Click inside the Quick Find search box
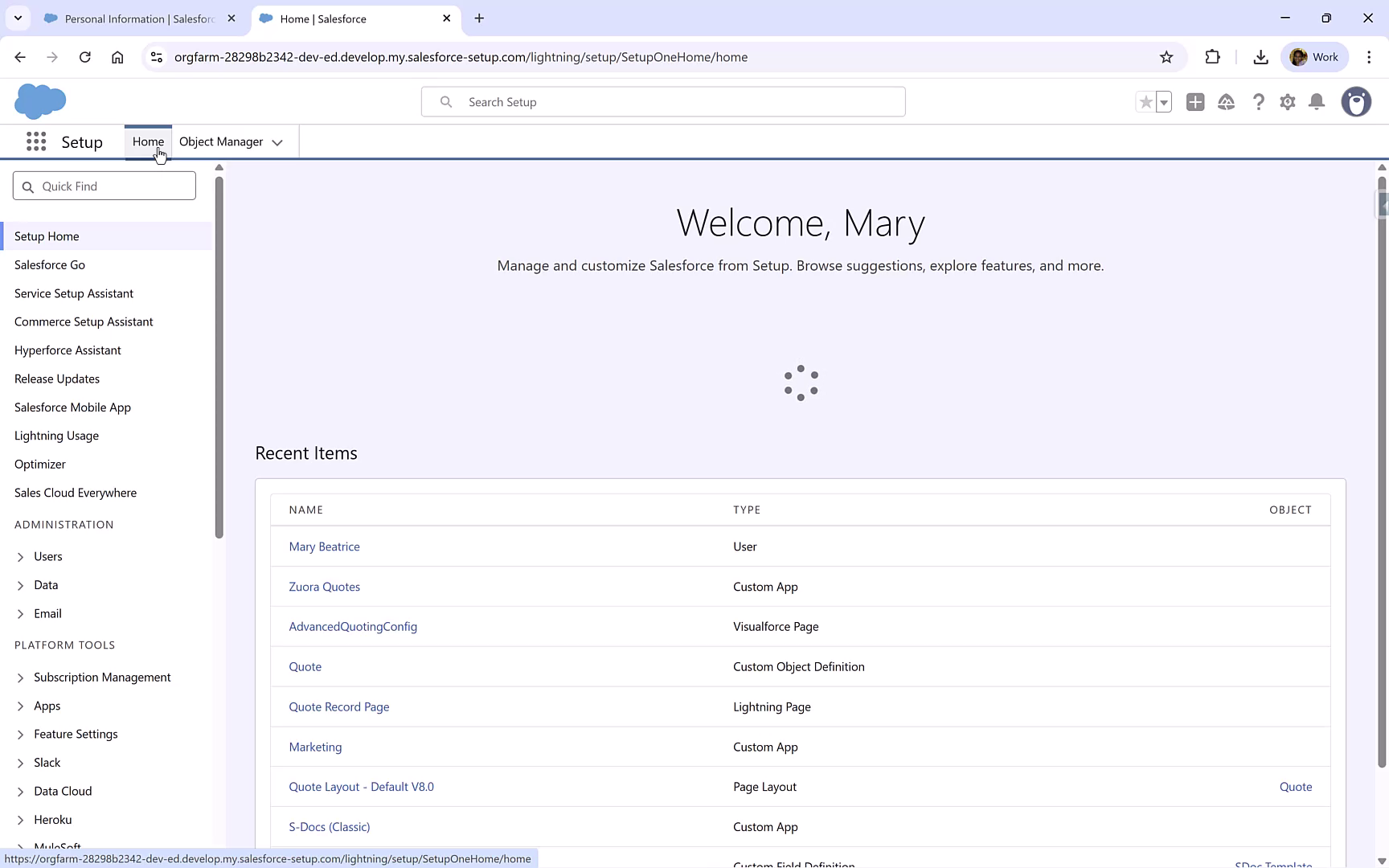The width and height of the screenshot is (1389, 868). point(104,186)
